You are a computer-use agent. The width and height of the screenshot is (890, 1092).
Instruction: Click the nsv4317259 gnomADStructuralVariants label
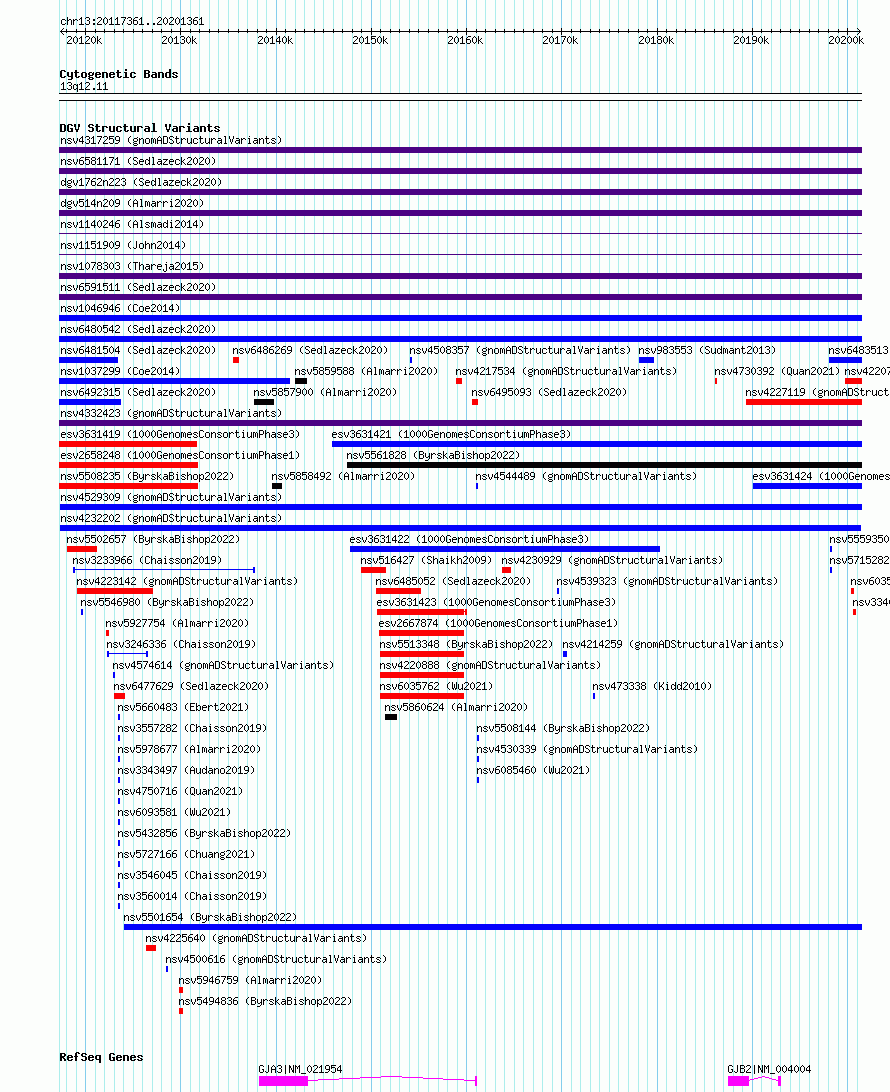171,140
